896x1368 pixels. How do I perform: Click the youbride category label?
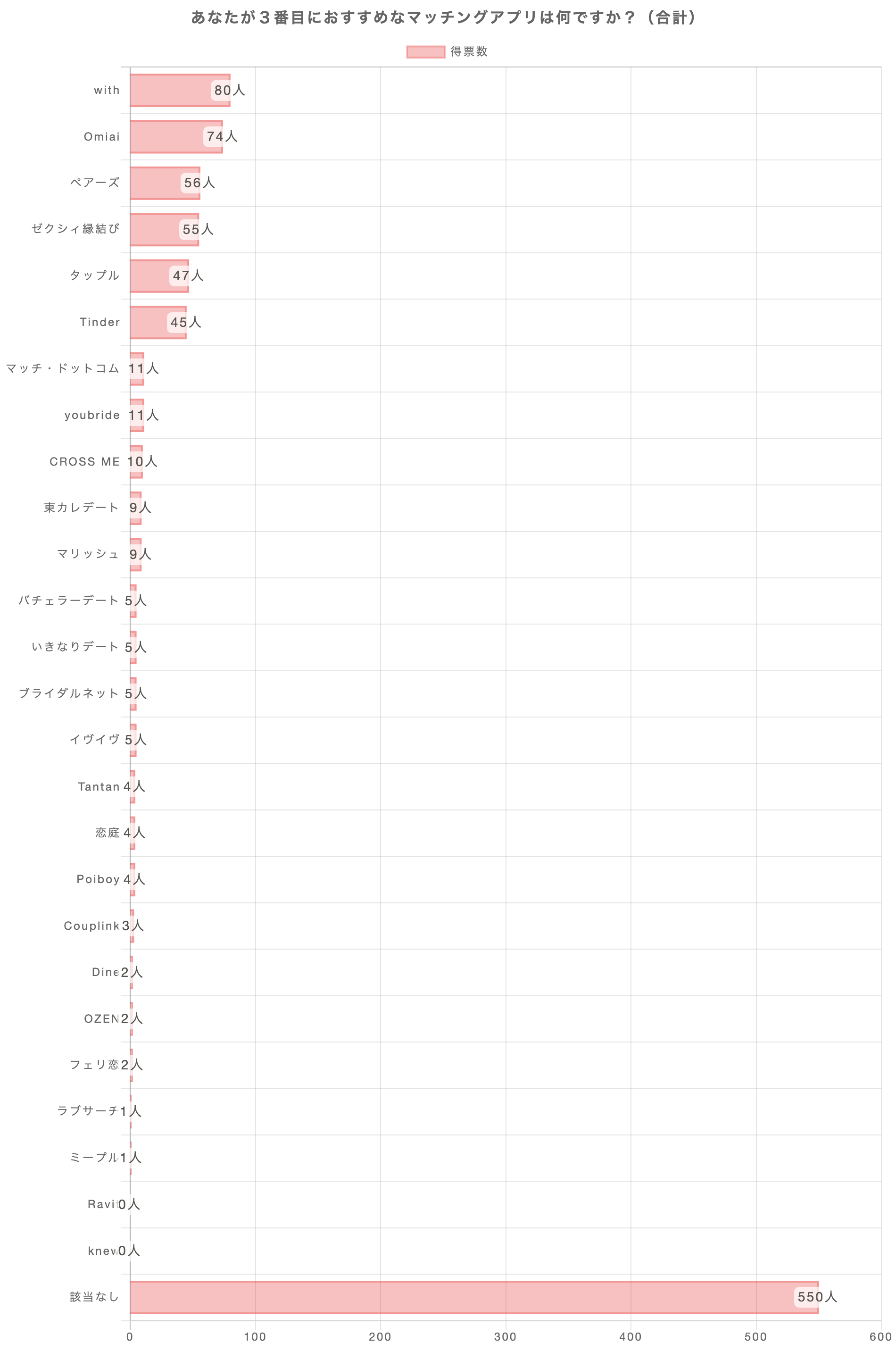(x=92, y=415)
